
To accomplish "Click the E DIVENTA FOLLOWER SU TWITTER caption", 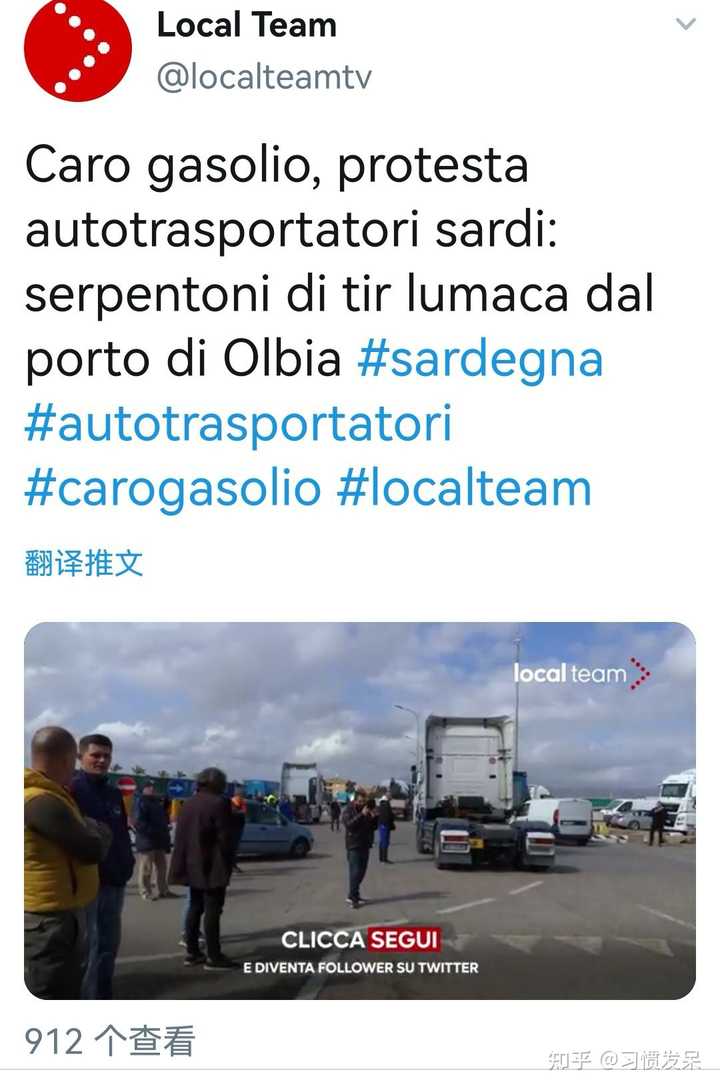I will pyautogui.click(x=360, y=967).
